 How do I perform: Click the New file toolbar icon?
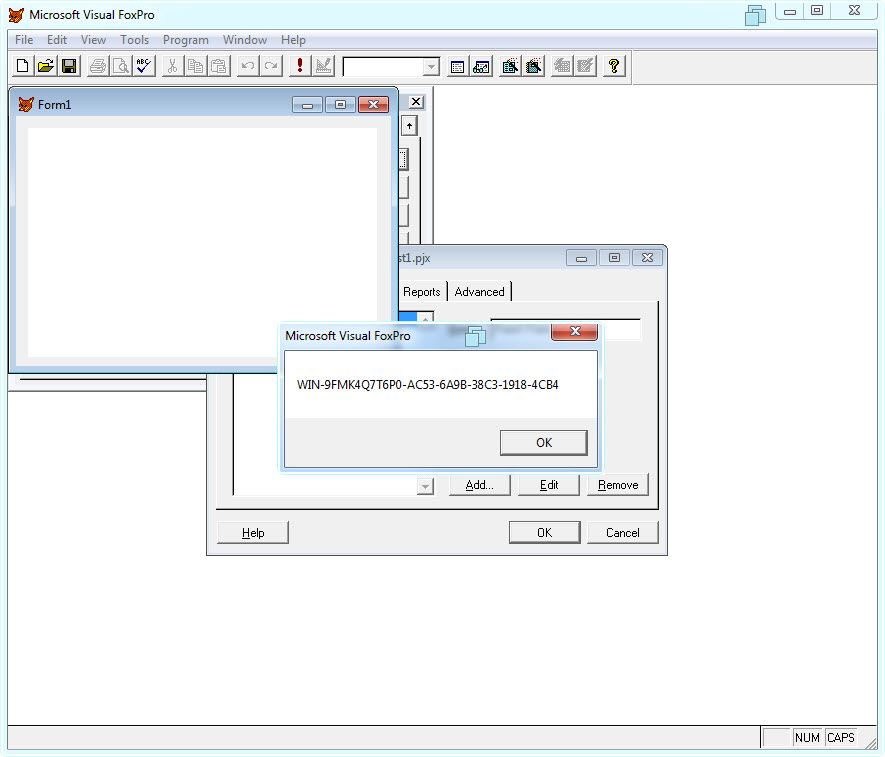point(23,66)
